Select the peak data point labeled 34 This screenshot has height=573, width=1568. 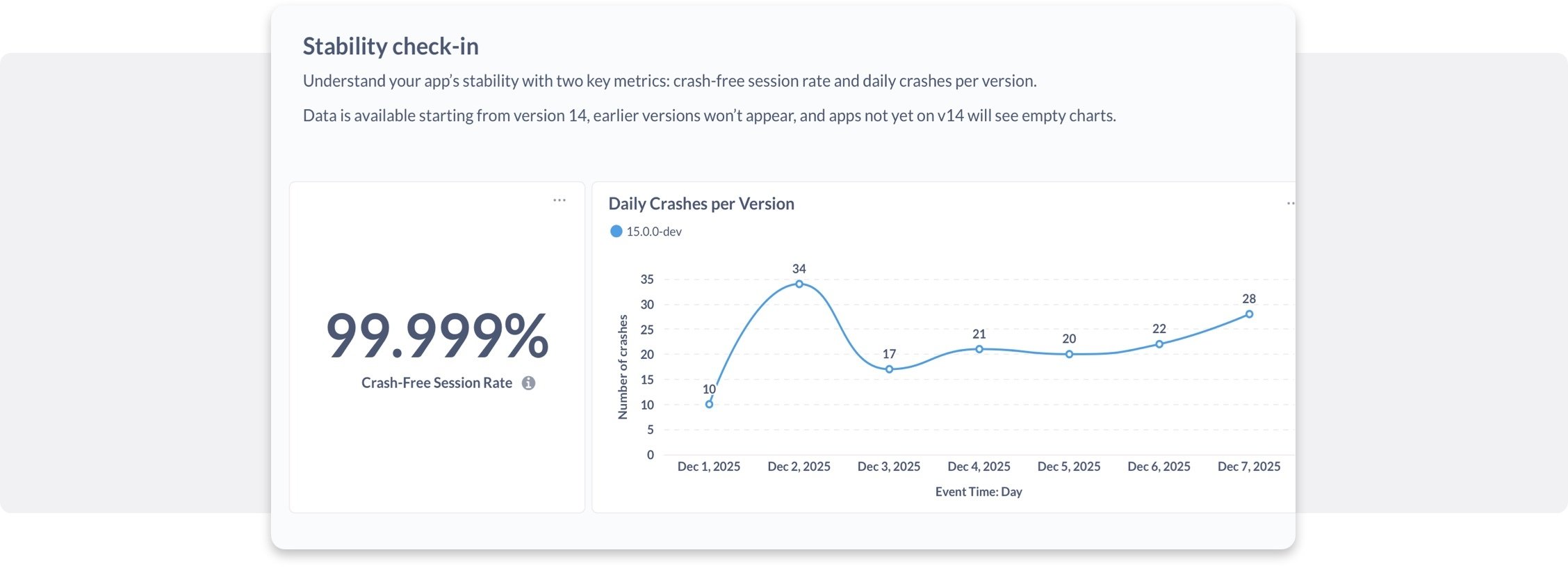(799, 284)
